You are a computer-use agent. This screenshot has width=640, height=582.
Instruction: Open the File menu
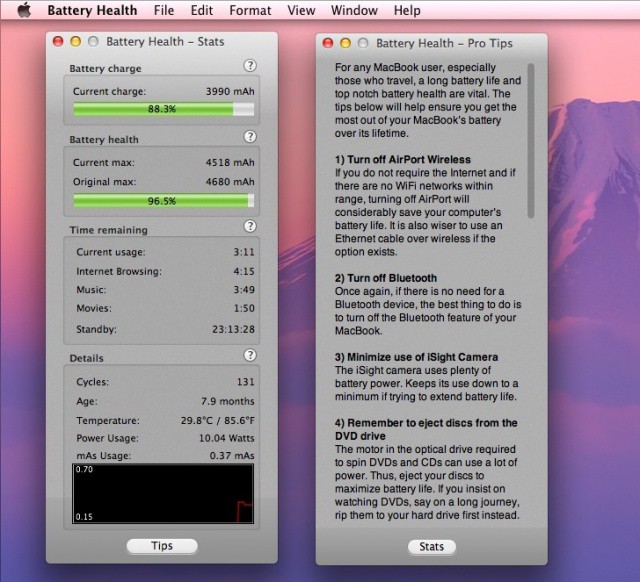(x=164, y=10)
